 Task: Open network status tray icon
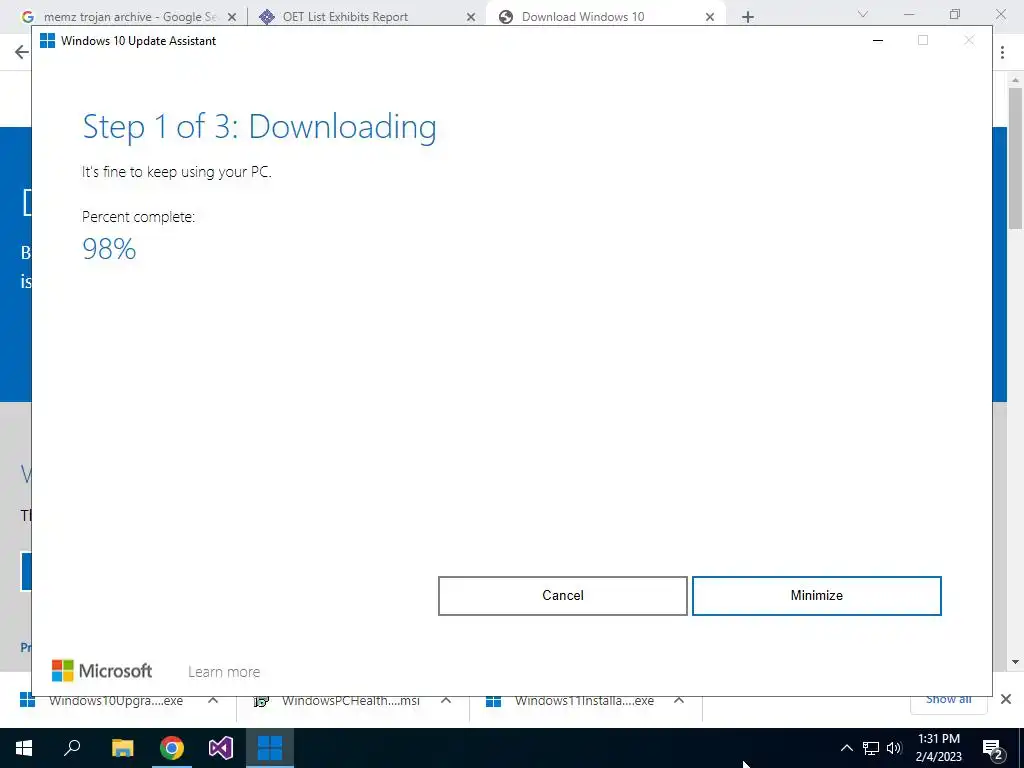point(871,748)
